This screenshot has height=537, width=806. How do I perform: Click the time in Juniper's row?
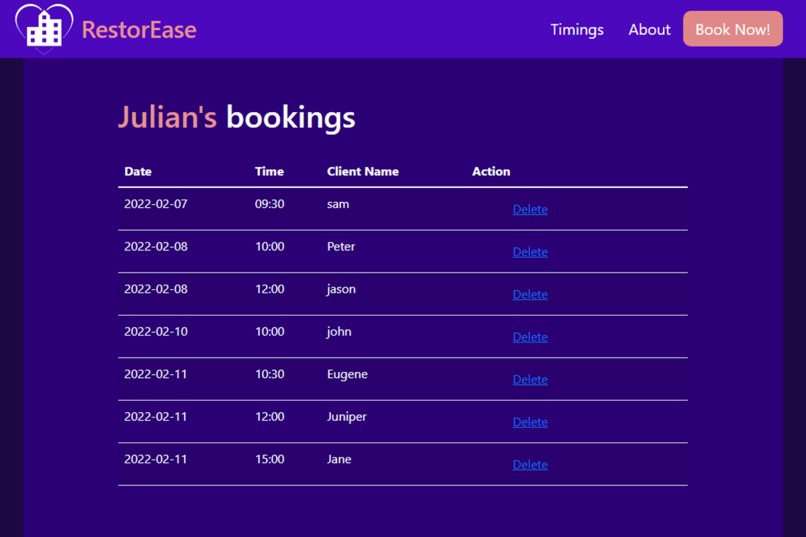[x=269, y=417]
